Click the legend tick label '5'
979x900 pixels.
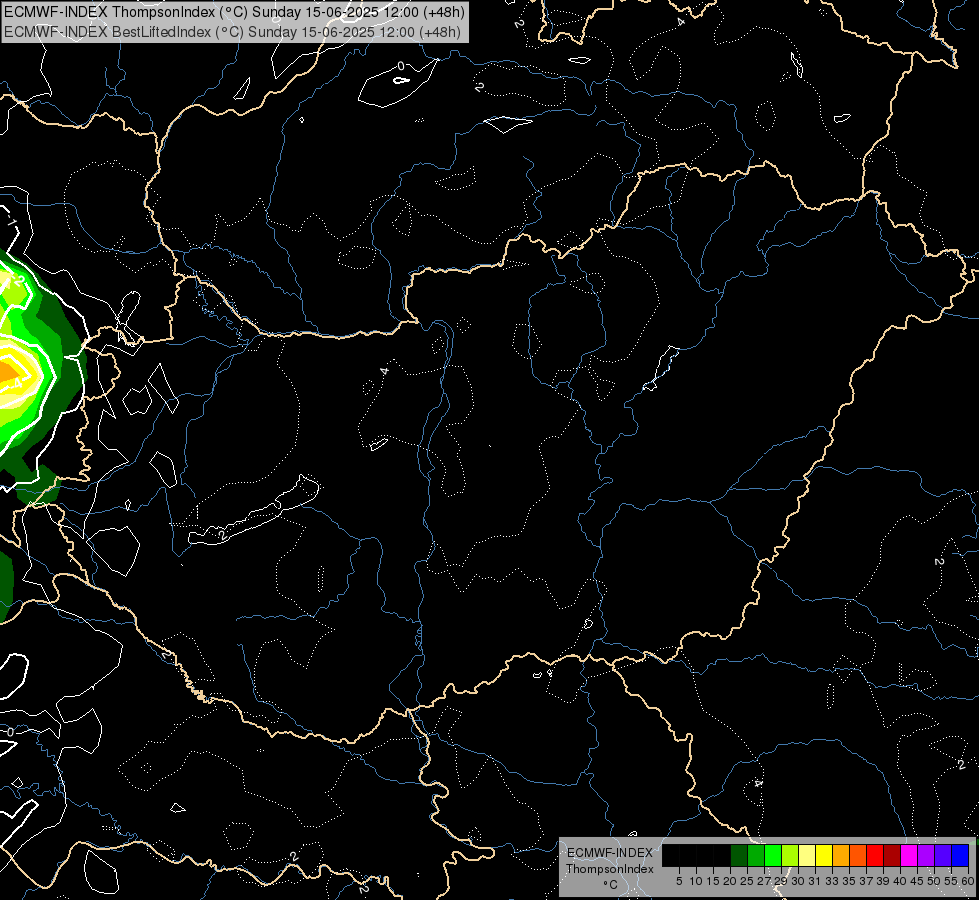click(679, 881)
